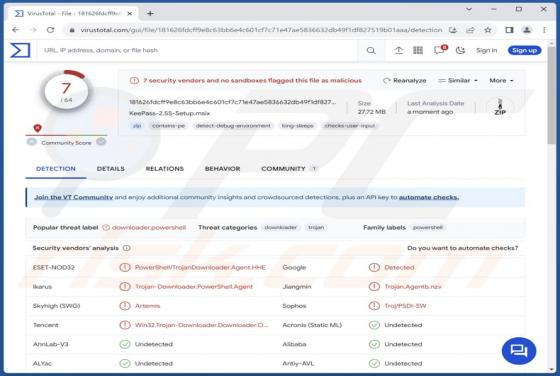Click the contains-pe tag
The width and height of the screenshot is (560, 376).
168,126
